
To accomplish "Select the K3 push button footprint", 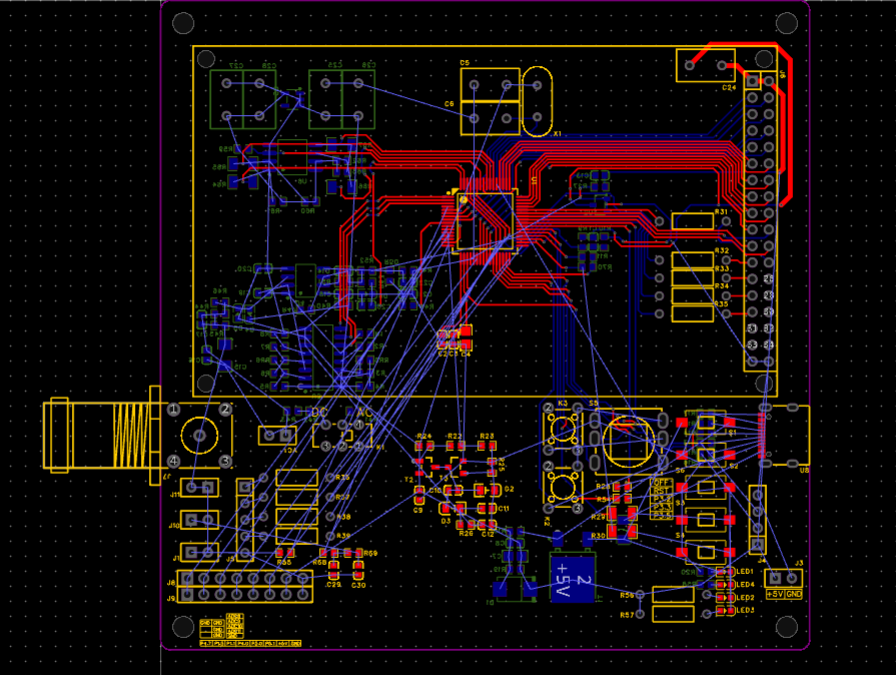I will (x=563, y=428).
